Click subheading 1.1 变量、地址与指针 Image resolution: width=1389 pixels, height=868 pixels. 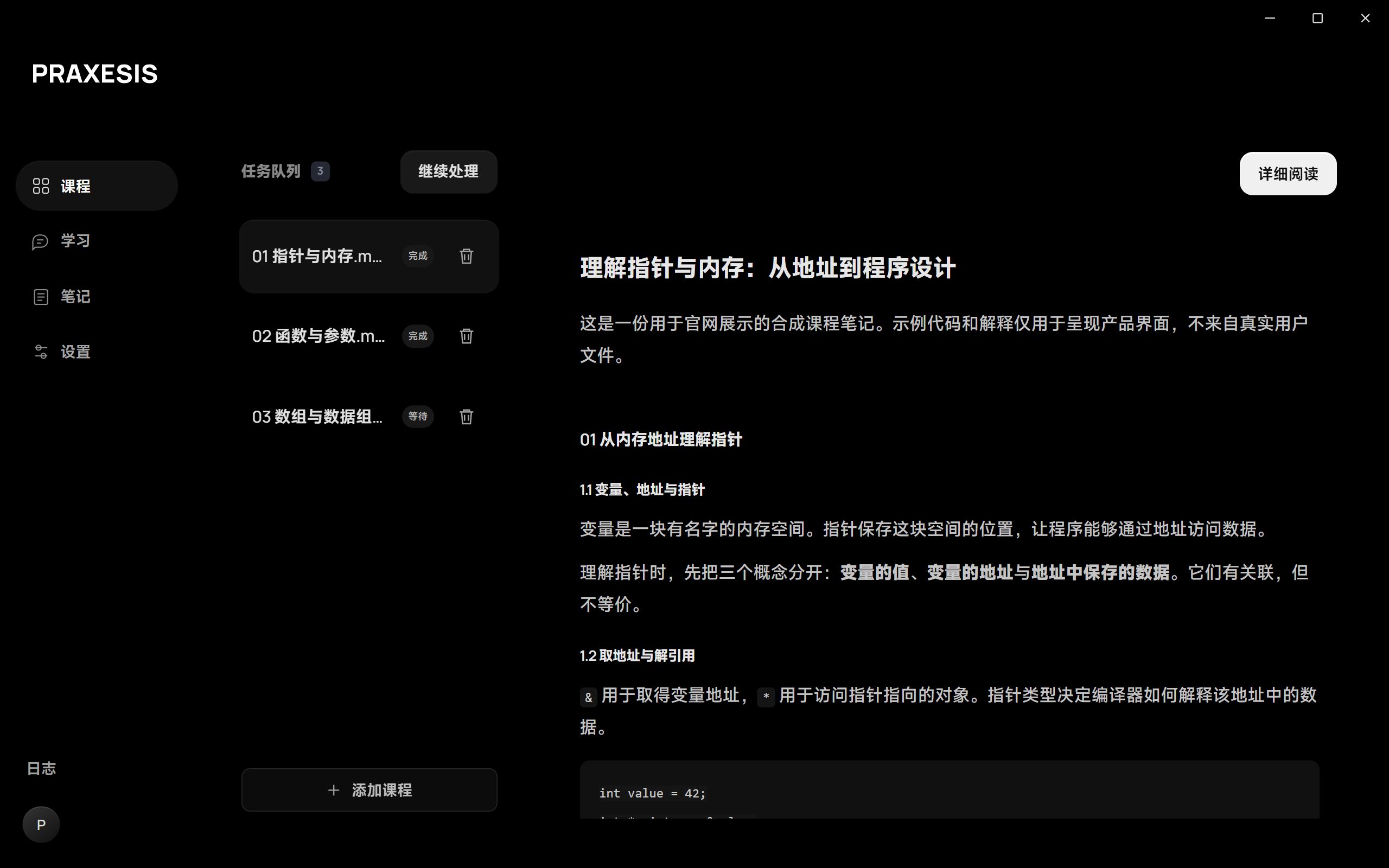642,490
